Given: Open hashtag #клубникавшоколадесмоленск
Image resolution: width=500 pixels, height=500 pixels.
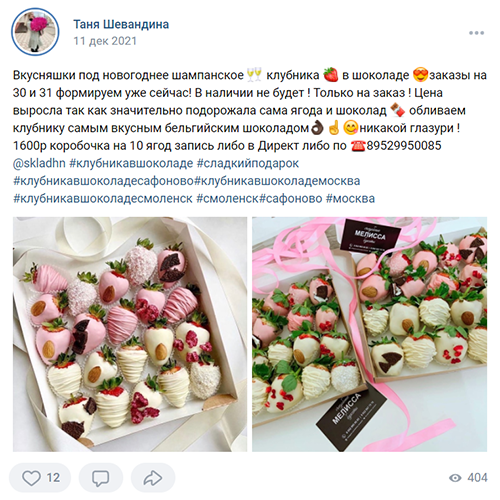Looking at the screenshot, I should coord(103,199).
